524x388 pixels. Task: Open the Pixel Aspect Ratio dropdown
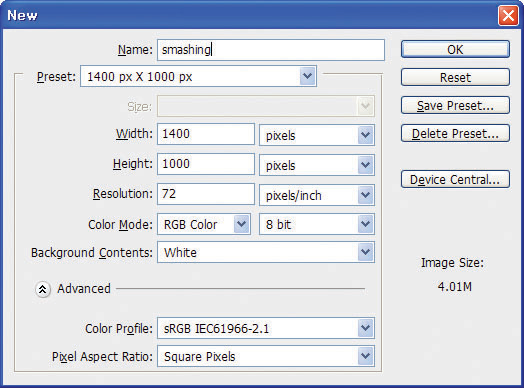pyautogui.click(x=266, y=356)
